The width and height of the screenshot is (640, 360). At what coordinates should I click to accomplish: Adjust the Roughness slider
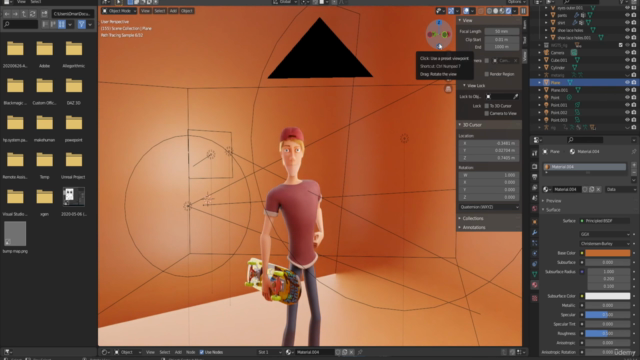tap(607, 333)
